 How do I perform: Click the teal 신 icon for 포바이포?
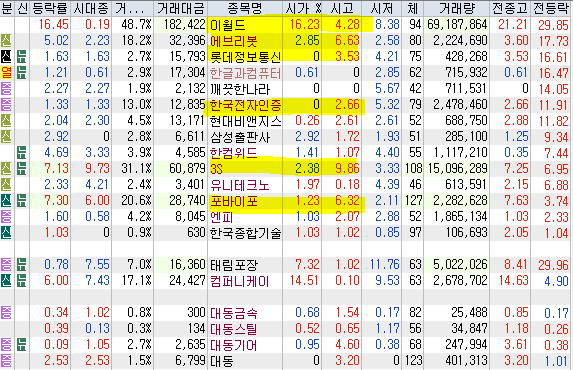[x=6, y=201]
